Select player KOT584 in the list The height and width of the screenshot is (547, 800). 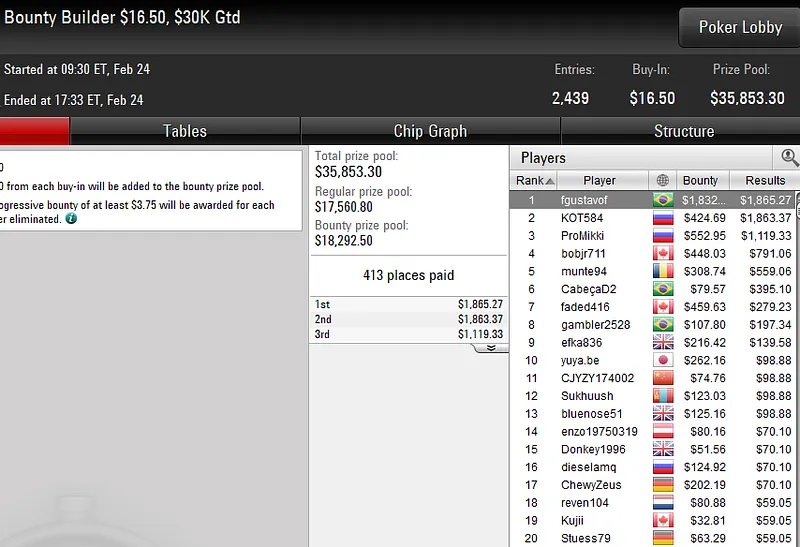pos(652,218)
